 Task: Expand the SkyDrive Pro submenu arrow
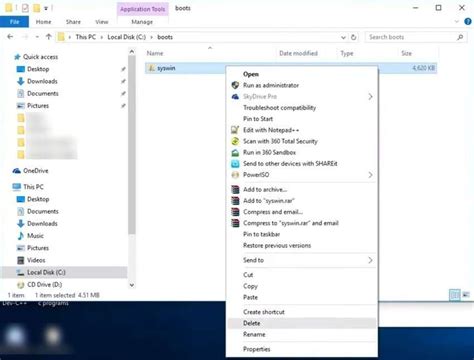(x=370, y=97)
